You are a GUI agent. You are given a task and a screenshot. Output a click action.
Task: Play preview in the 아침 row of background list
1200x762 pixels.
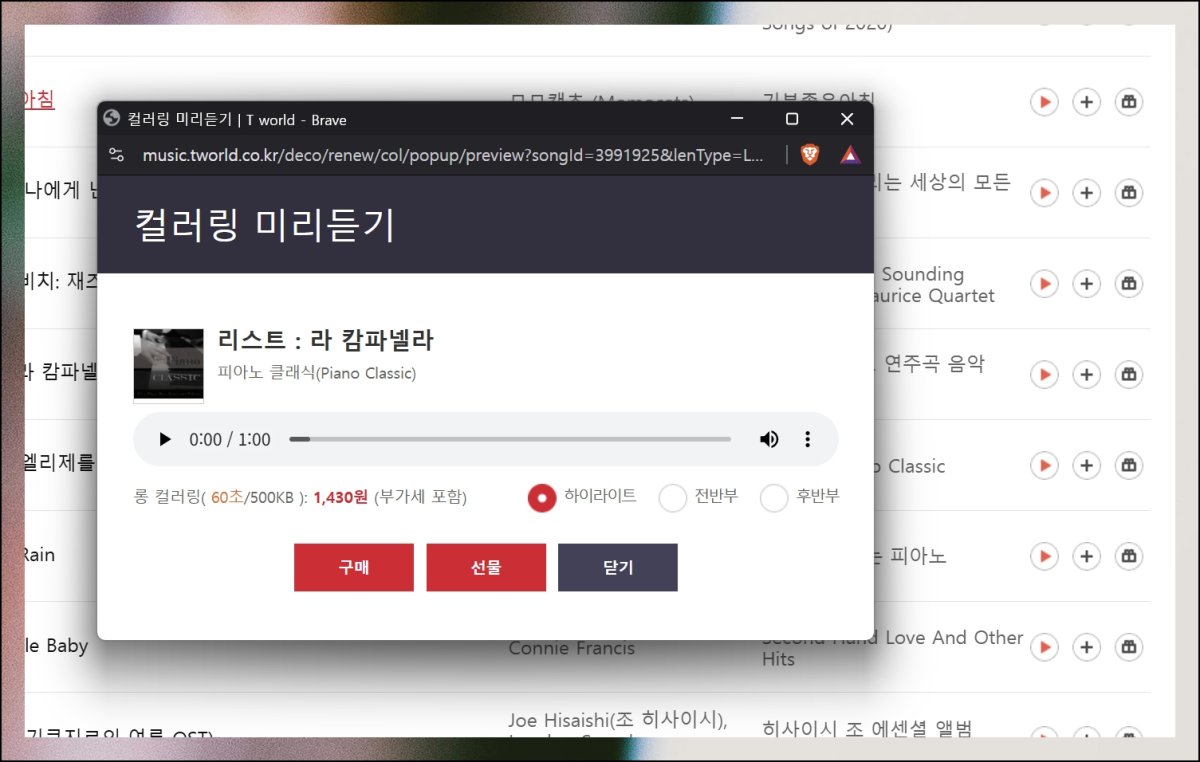[1044, 102]
